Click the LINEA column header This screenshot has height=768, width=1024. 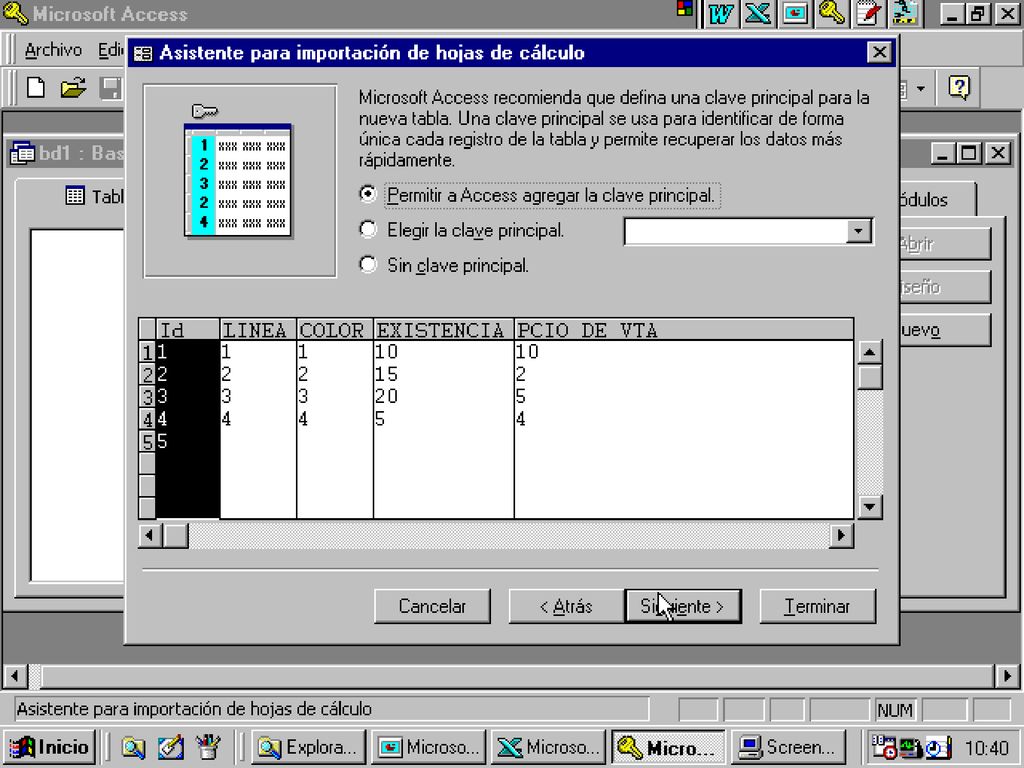(258, 330)
